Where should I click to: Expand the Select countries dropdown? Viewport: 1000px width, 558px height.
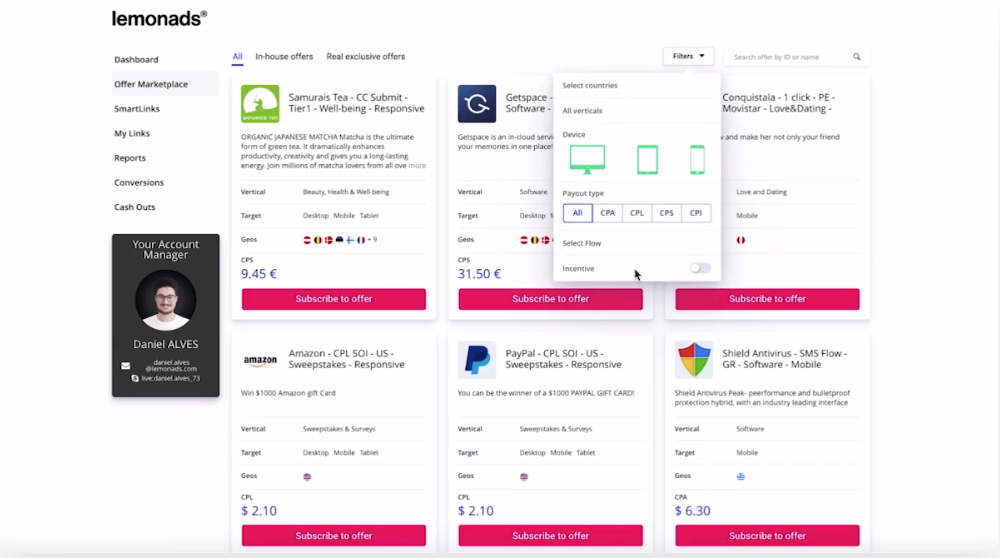[636, 86]
